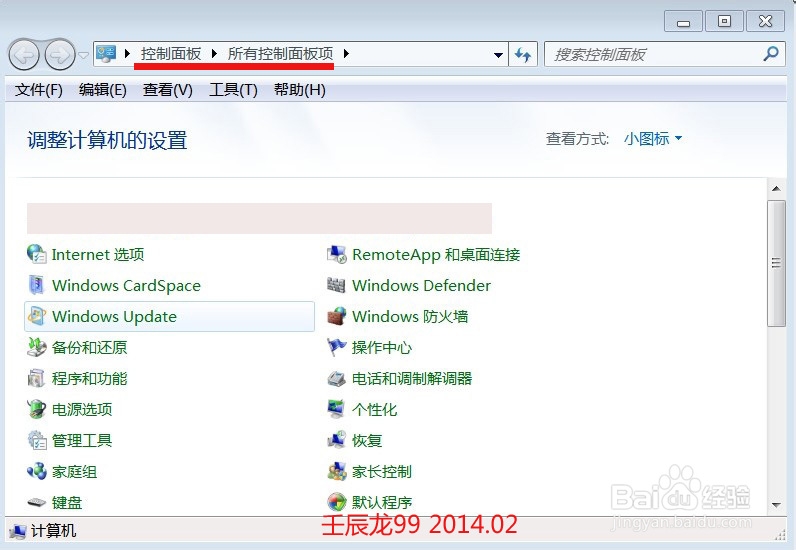Screen dimensions: 796x550
Task: Click the Windows Defender wall icon
Action: point(337,285)
